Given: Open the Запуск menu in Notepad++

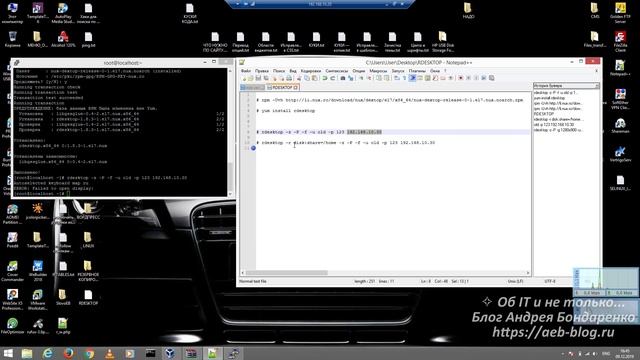Looking at the screenshot, I should tap(398, 71).
